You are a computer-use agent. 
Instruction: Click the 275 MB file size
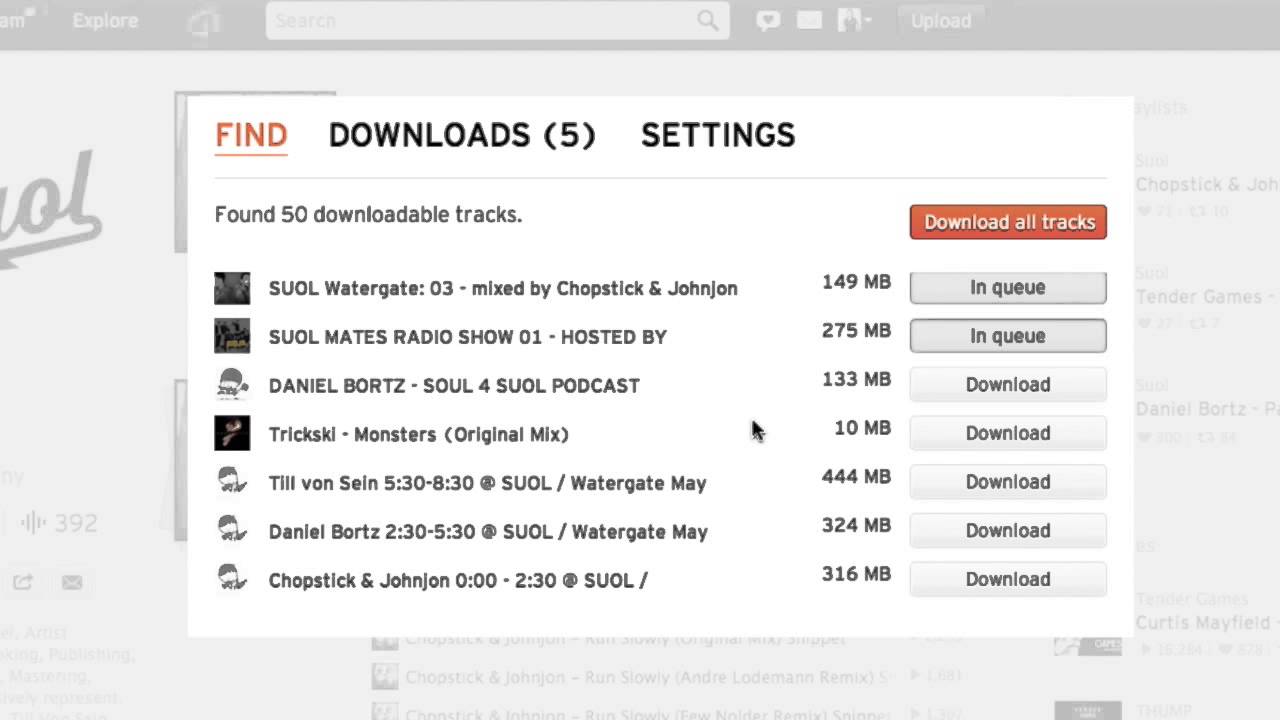[856, 331]
